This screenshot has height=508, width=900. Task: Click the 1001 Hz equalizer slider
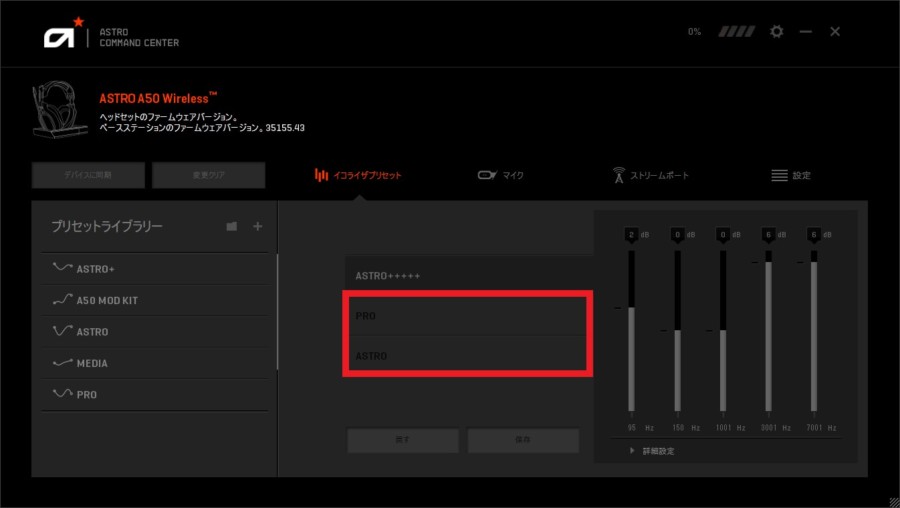[723, 331]
